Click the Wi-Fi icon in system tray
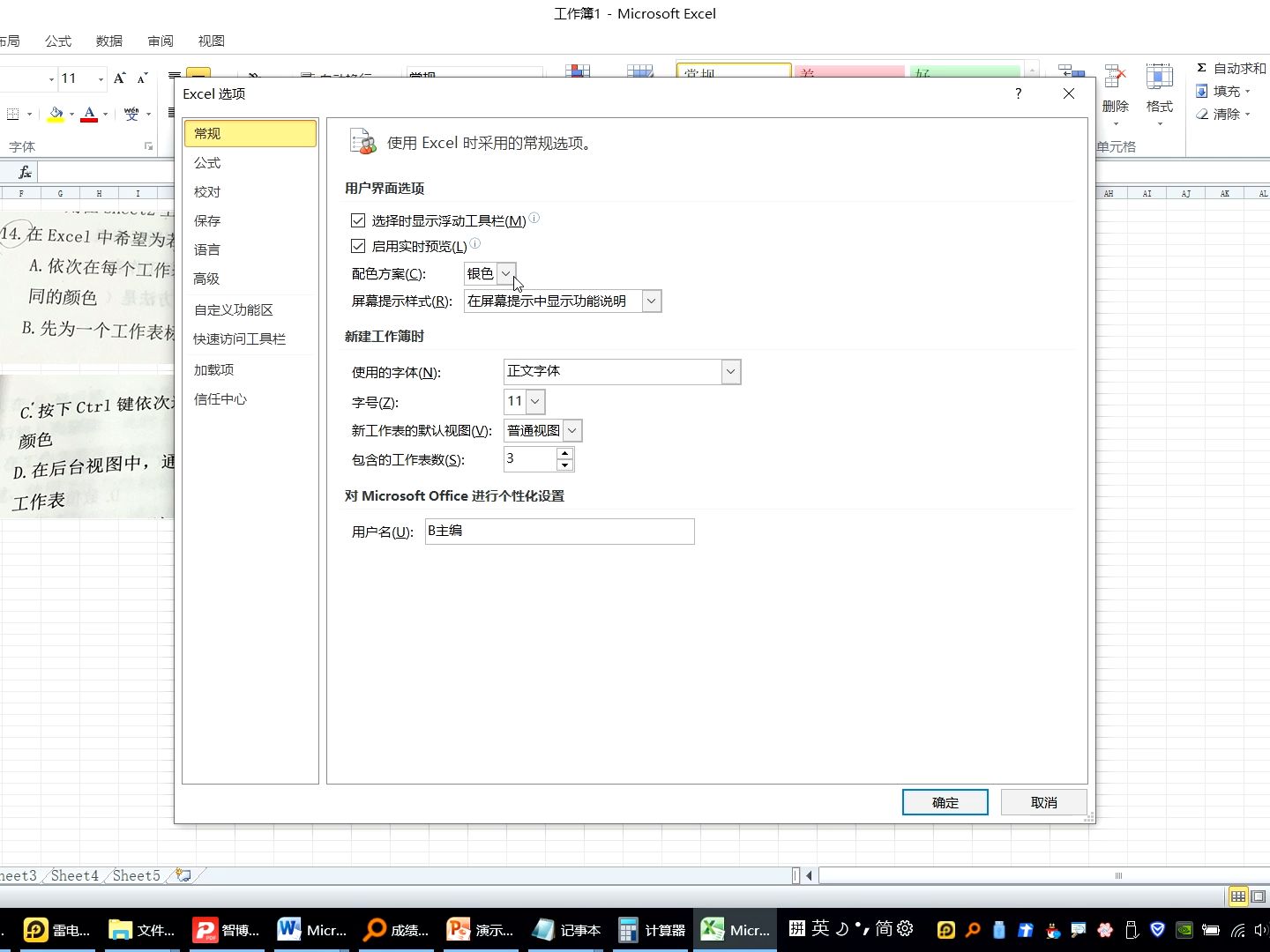The image size is (1270, 952). (1238, 930)
